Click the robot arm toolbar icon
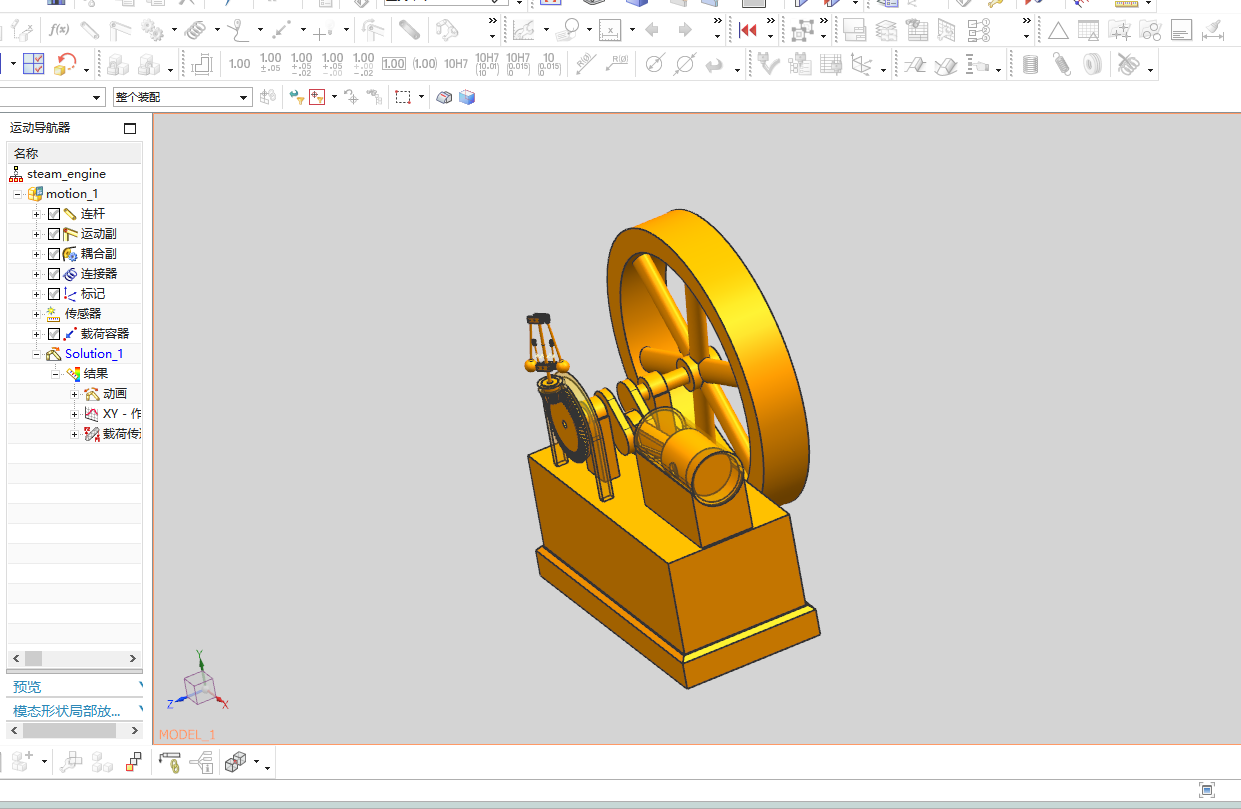 point(446,30)
